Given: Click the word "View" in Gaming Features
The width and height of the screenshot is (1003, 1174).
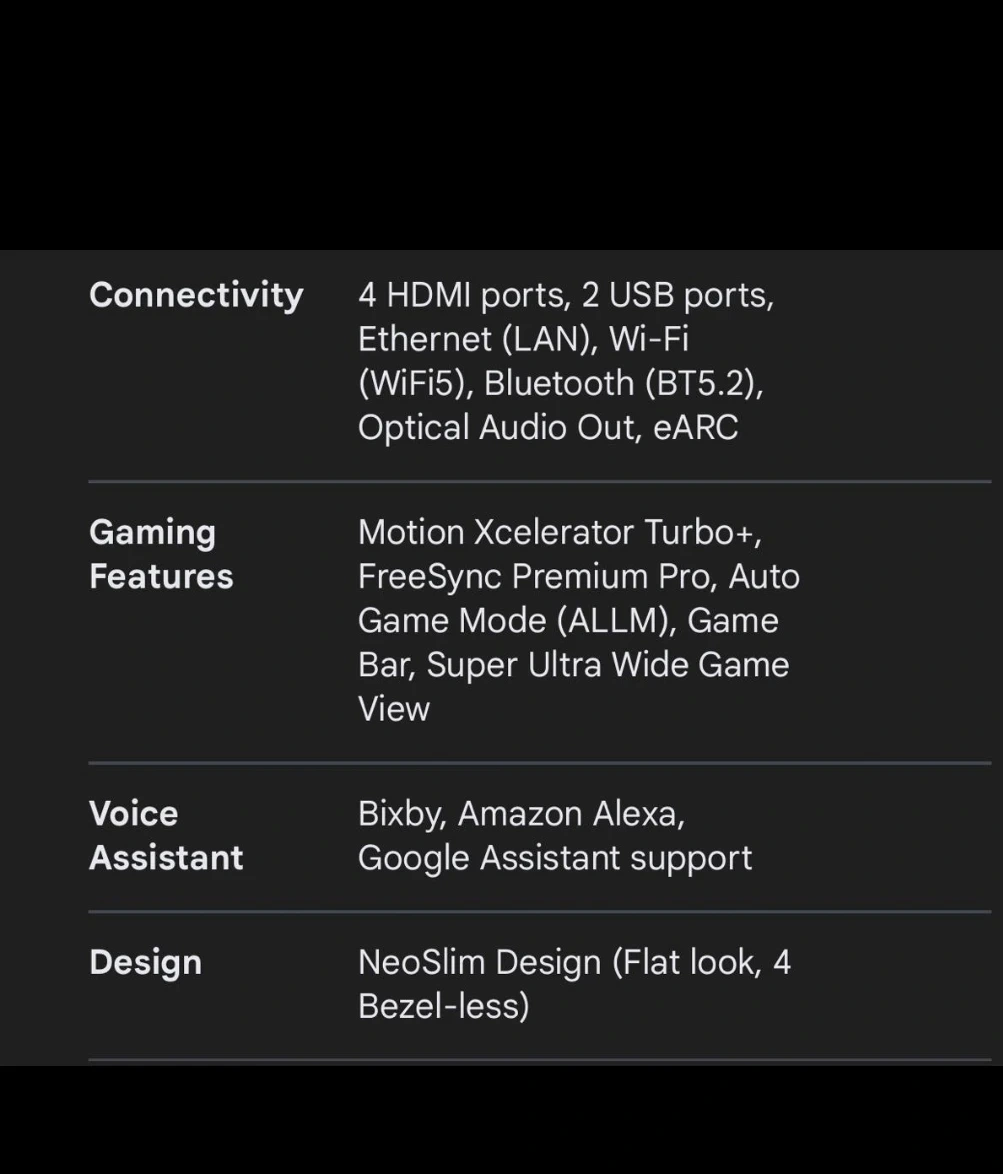Looking at the screenshot, I should point(394,709).
